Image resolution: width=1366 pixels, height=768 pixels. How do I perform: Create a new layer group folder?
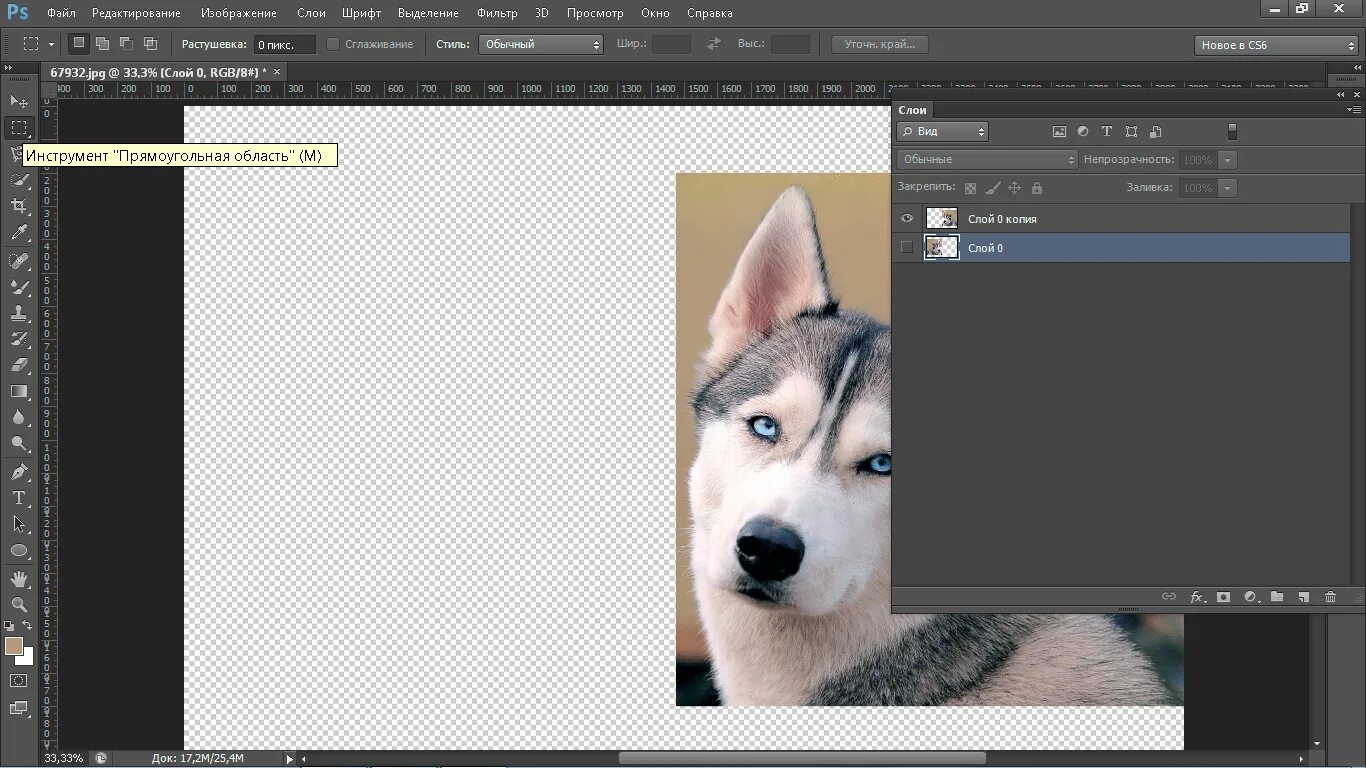pos(1277,597)
